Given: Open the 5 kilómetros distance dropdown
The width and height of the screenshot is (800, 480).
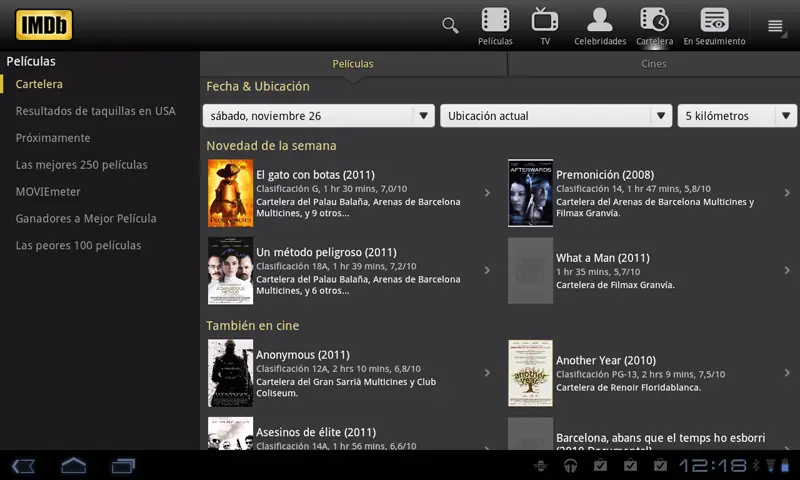Looking at the screenshot, I should click(737, 116).
